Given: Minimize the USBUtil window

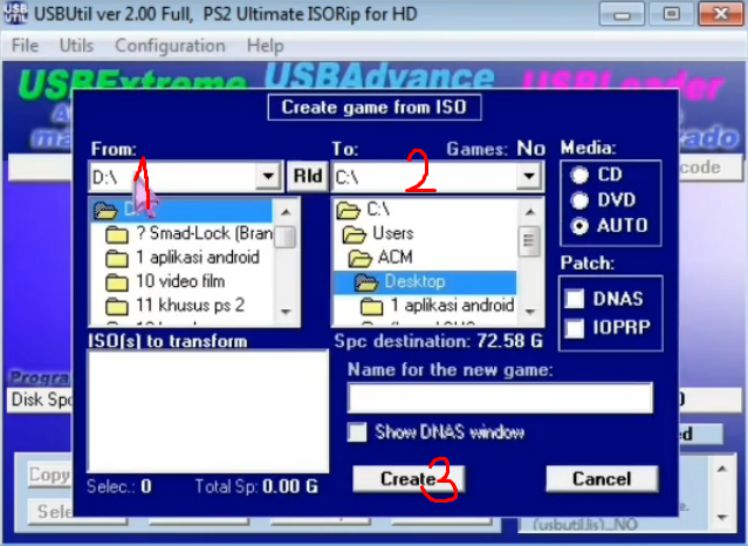Looking at the screenshot, I should pos(622,14).
